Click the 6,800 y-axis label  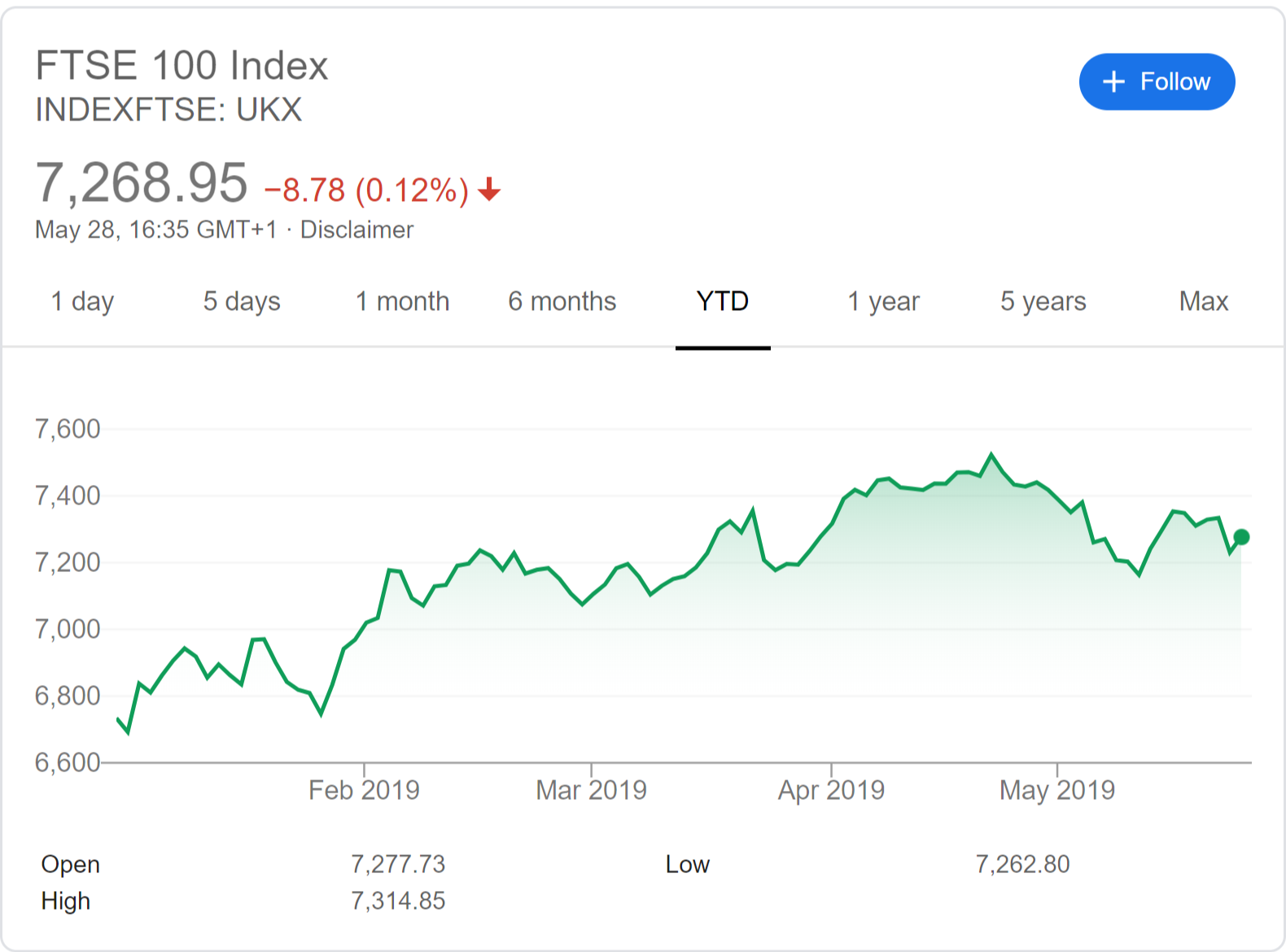coord(68,696)
